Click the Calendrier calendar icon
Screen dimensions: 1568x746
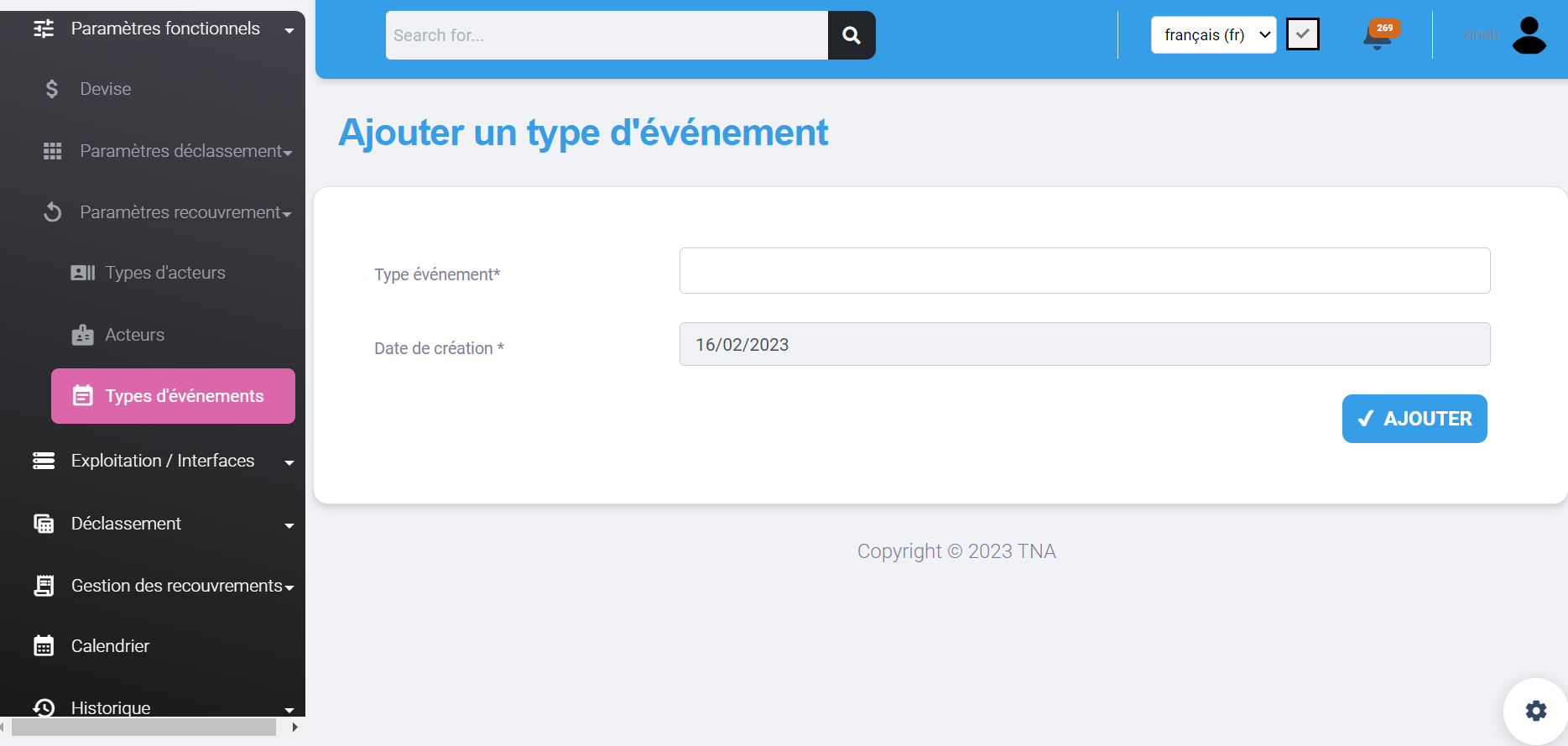[44, 646]
